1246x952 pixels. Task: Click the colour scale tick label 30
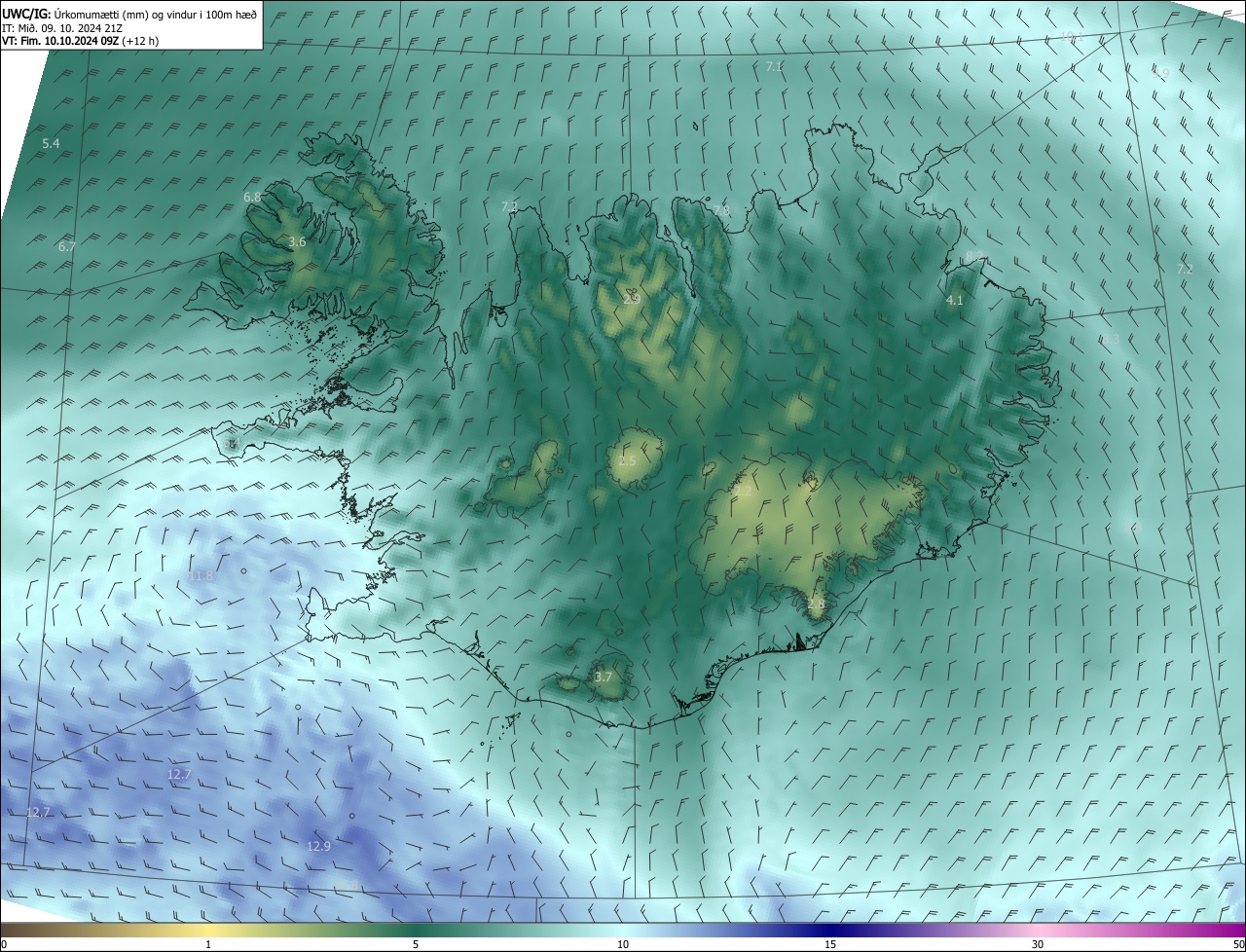(1038, 944)
